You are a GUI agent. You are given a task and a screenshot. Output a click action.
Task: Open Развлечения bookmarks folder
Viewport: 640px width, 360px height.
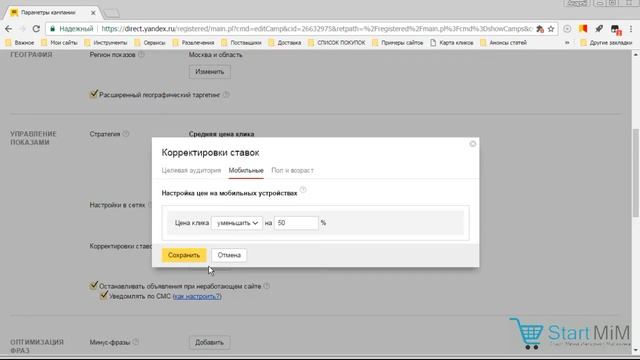[193, 42]
